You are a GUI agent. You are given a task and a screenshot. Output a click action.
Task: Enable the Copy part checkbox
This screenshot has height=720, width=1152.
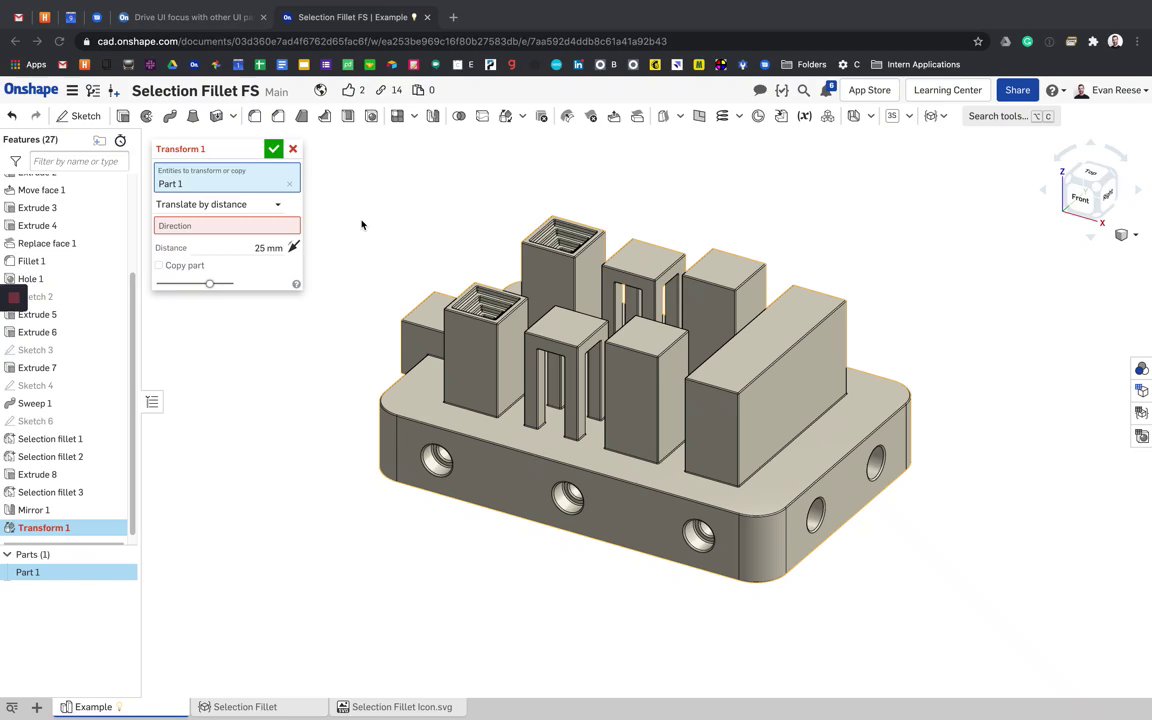[159, 266]
